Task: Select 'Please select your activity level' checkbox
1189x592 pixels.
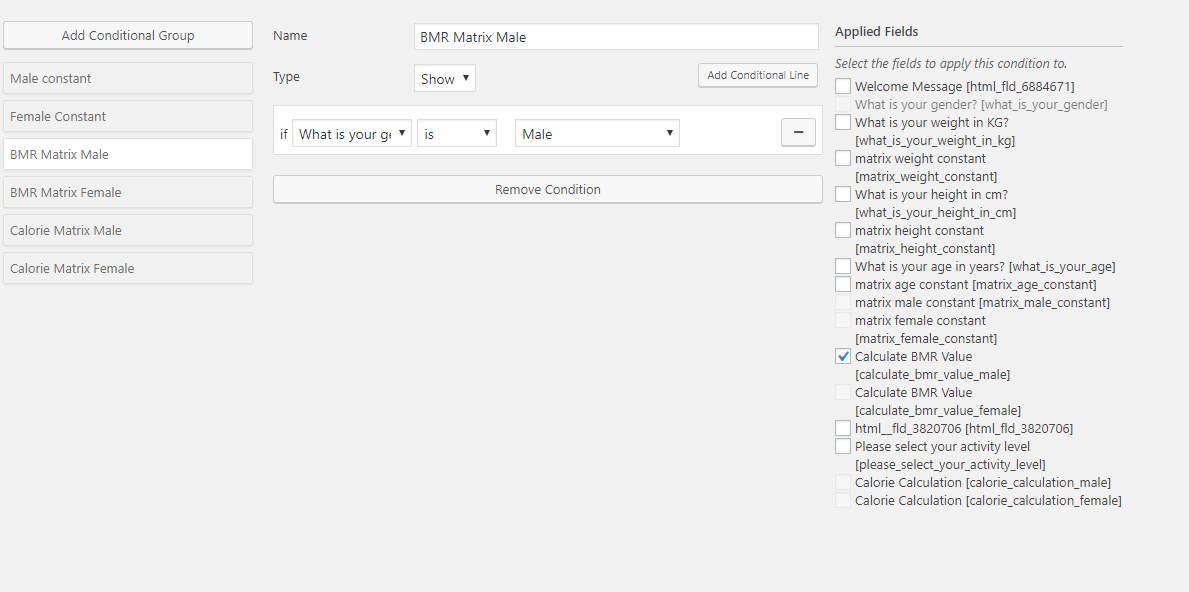Action: [843, 446]
